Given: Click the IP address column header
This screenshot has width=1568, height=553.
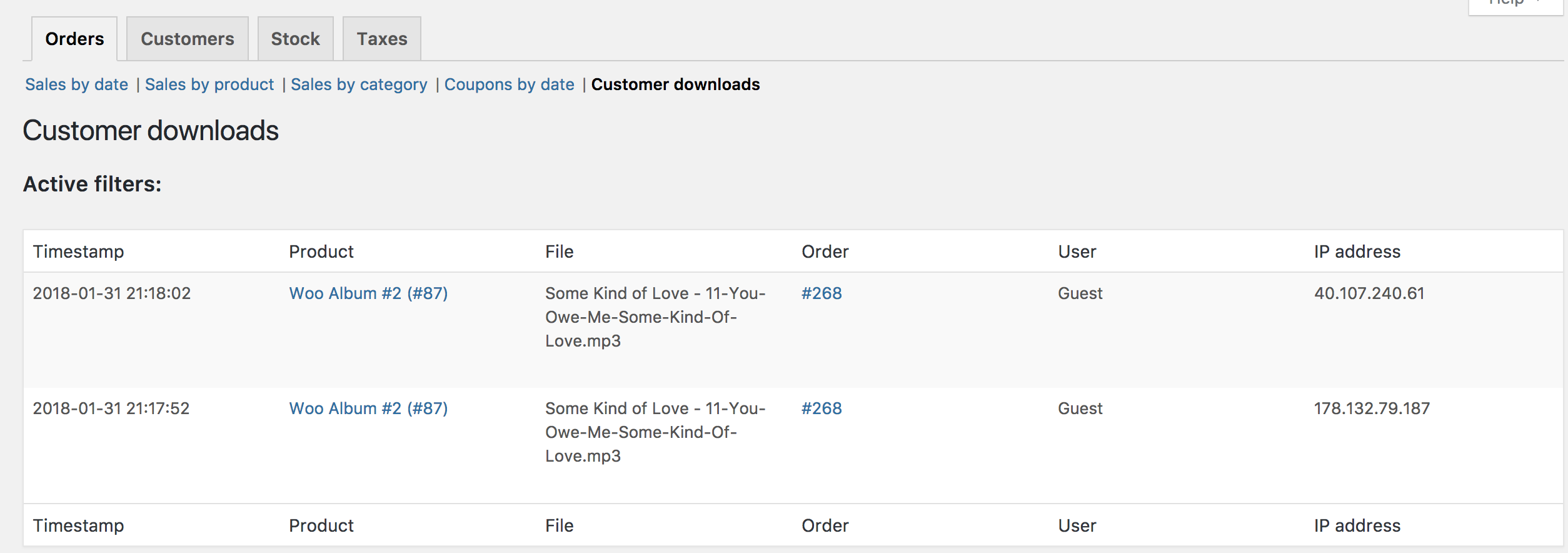Looking at the screenshot, I should [x=1357, y=251].
